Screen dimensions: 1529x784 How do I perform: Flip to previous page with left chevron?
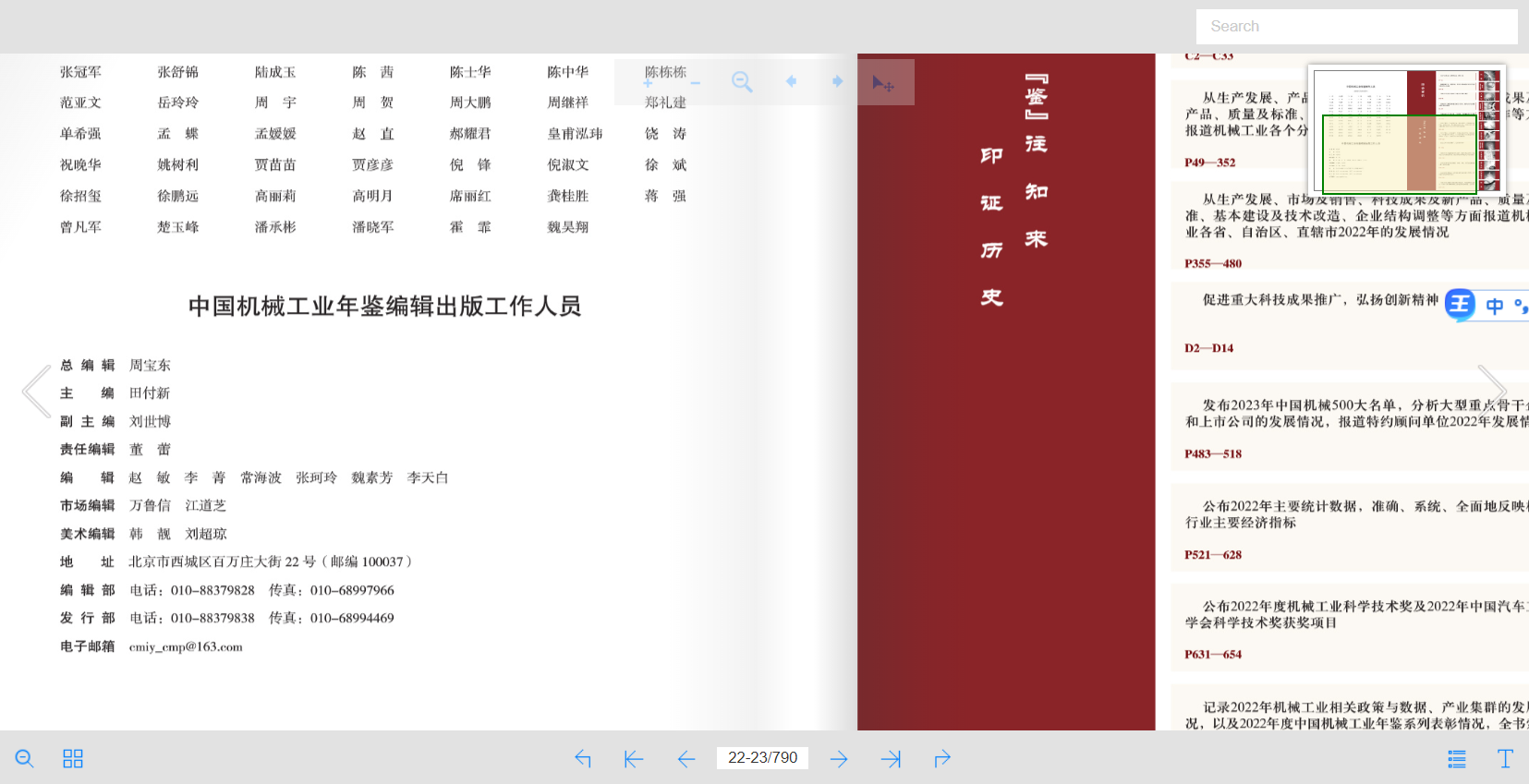point(37,392)
